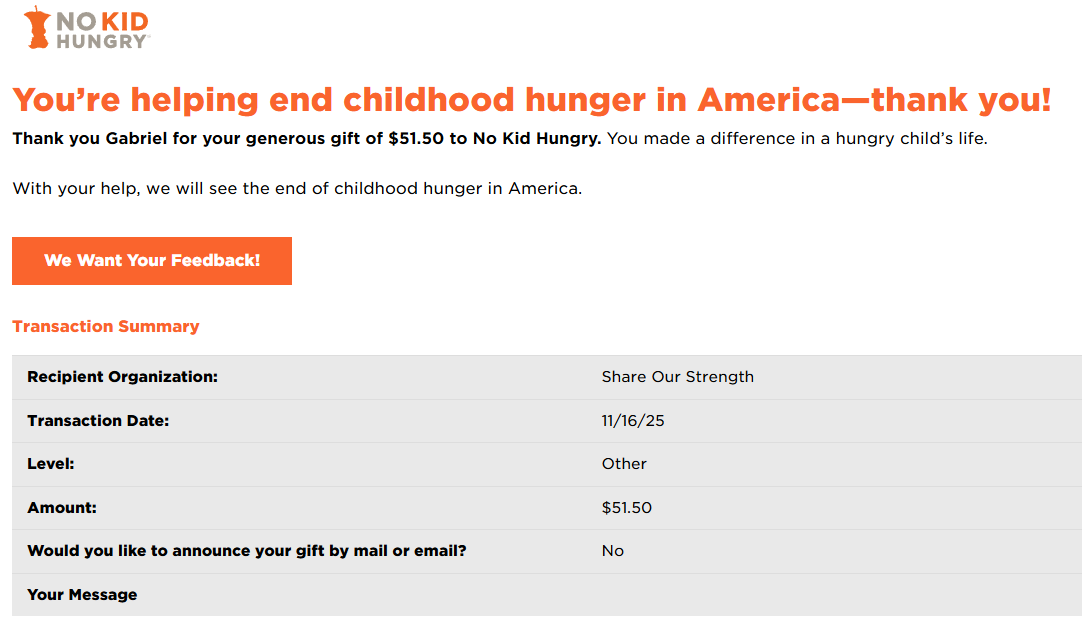1082x628 pixels.
Task: Click the Amount row label
Action: (62, 508)
